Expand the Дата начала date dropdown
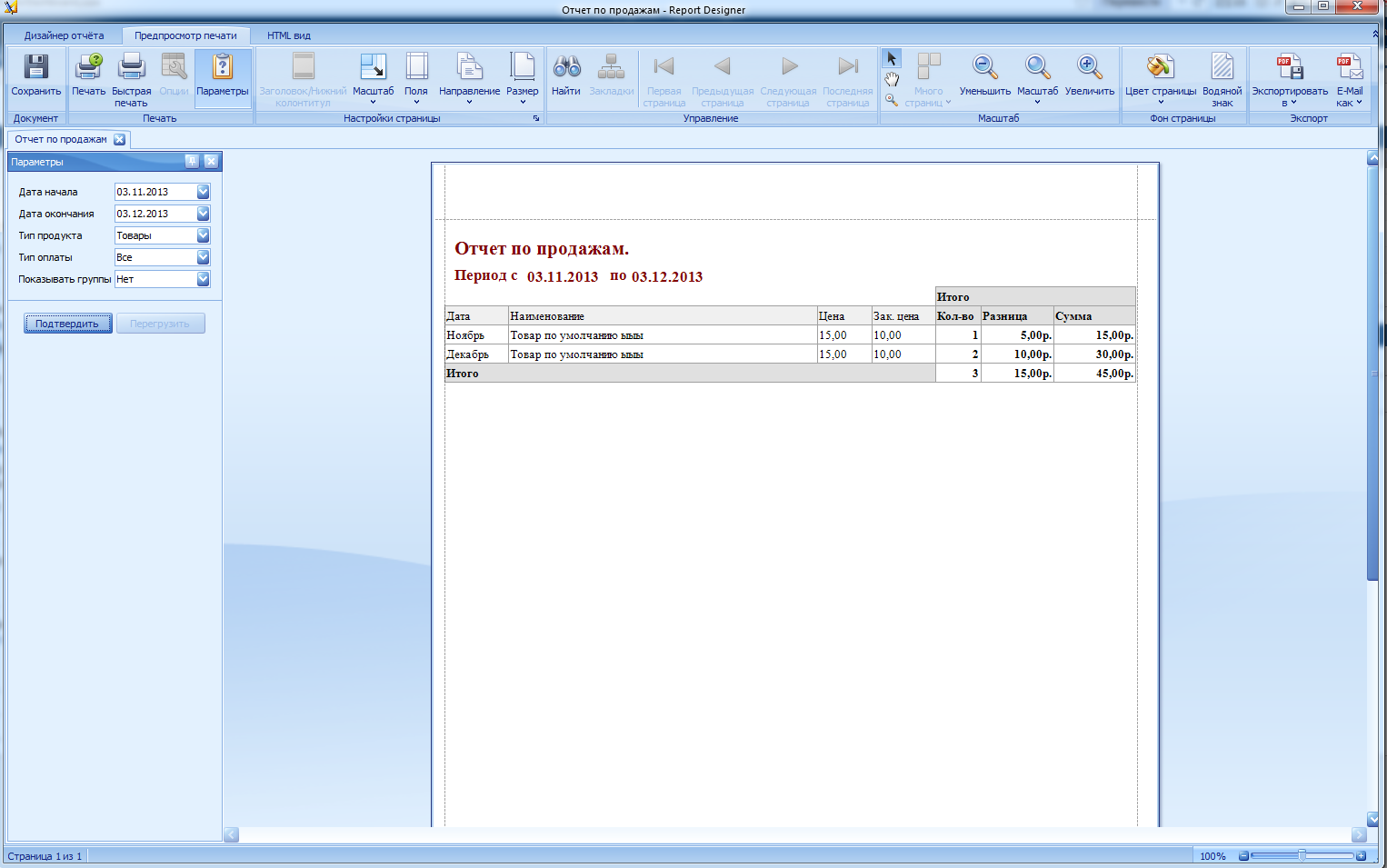Viewport: 1387px width, 868px height. tap(203, 192)
